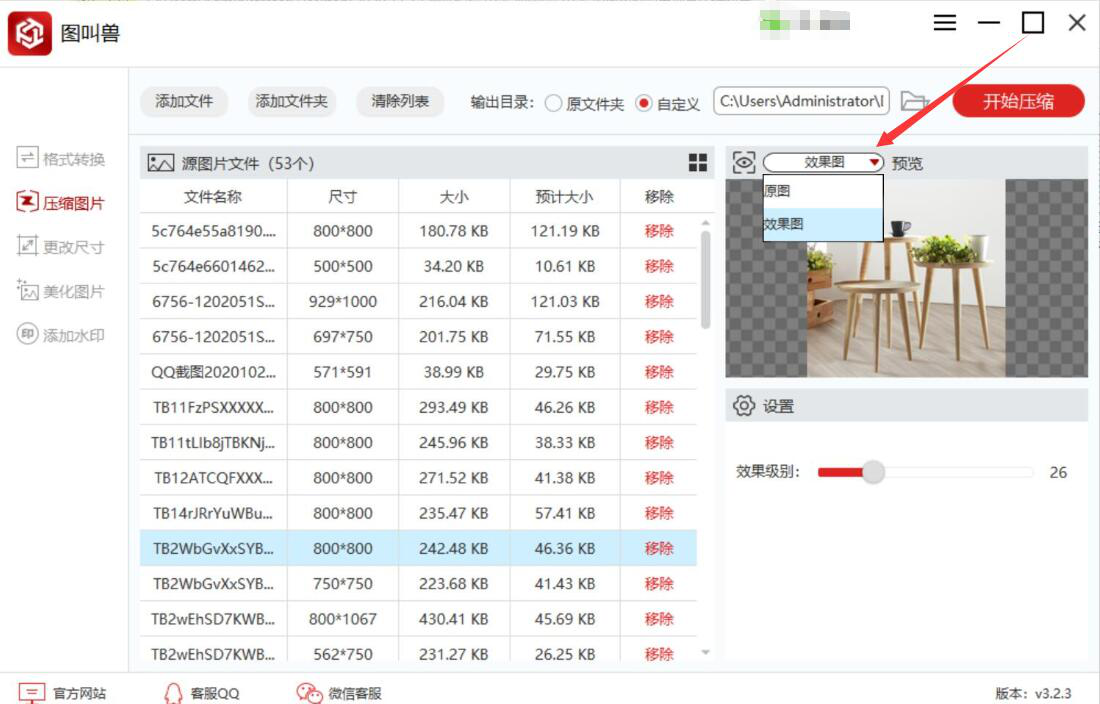Click the scrollbar up arrow in file list
The image size is (1100, 704).
click(705, 223)
